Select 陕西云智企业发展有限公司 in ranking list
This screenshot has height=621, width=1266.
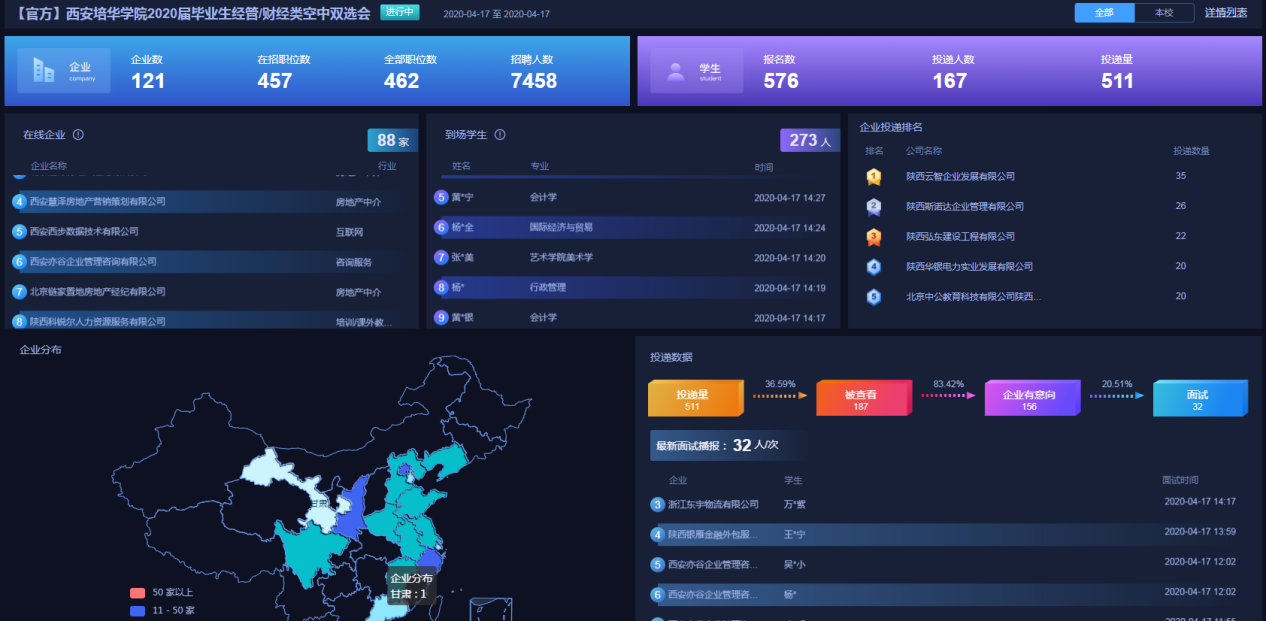960,177
